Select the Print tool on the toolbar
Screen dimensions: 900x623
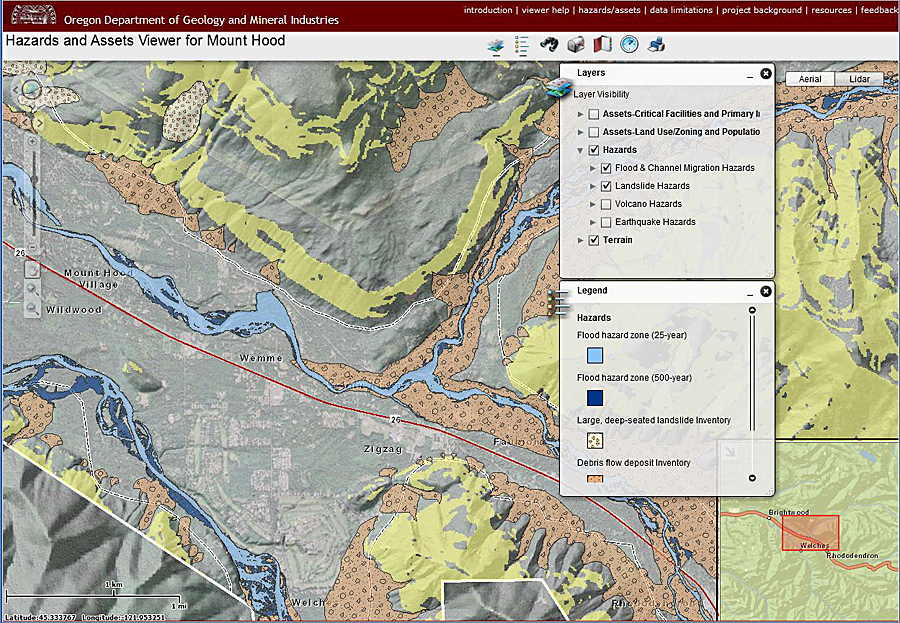[x=656, y=44]
